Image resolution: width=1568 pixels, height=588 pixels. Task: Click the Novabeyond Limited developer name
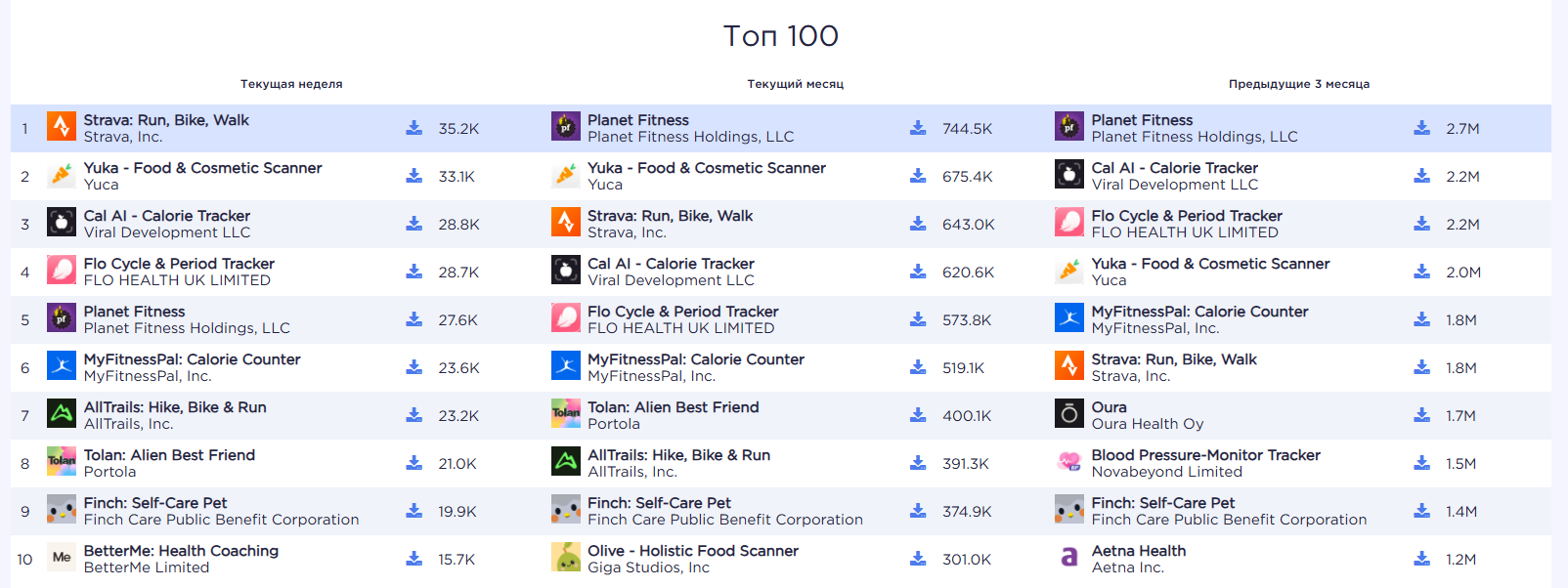(1166, 472)
